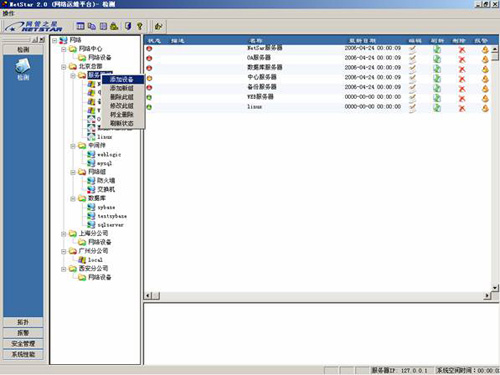Click the yellow status dot of 中心服务器

click(149, 78)
